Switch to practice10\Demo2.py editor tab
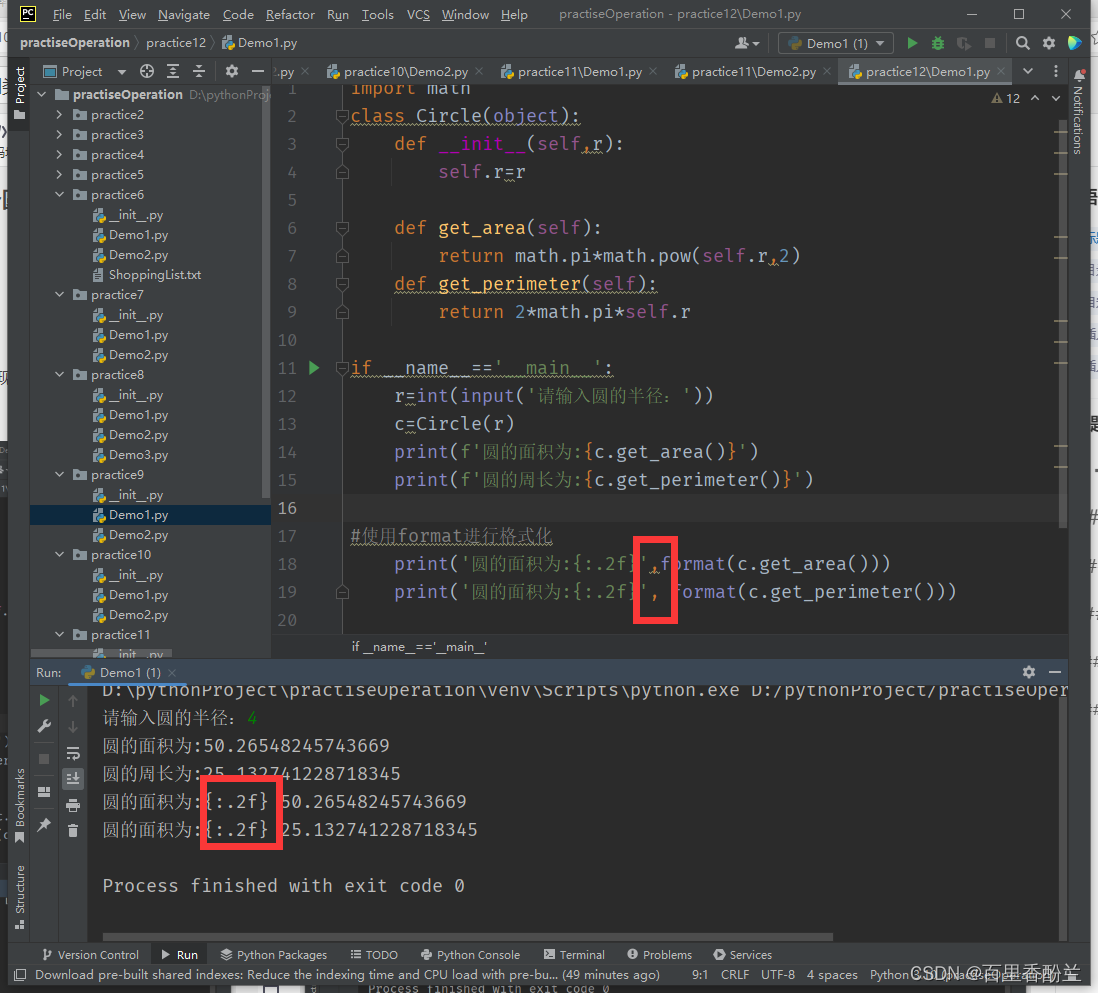 [x=405, y=71]
